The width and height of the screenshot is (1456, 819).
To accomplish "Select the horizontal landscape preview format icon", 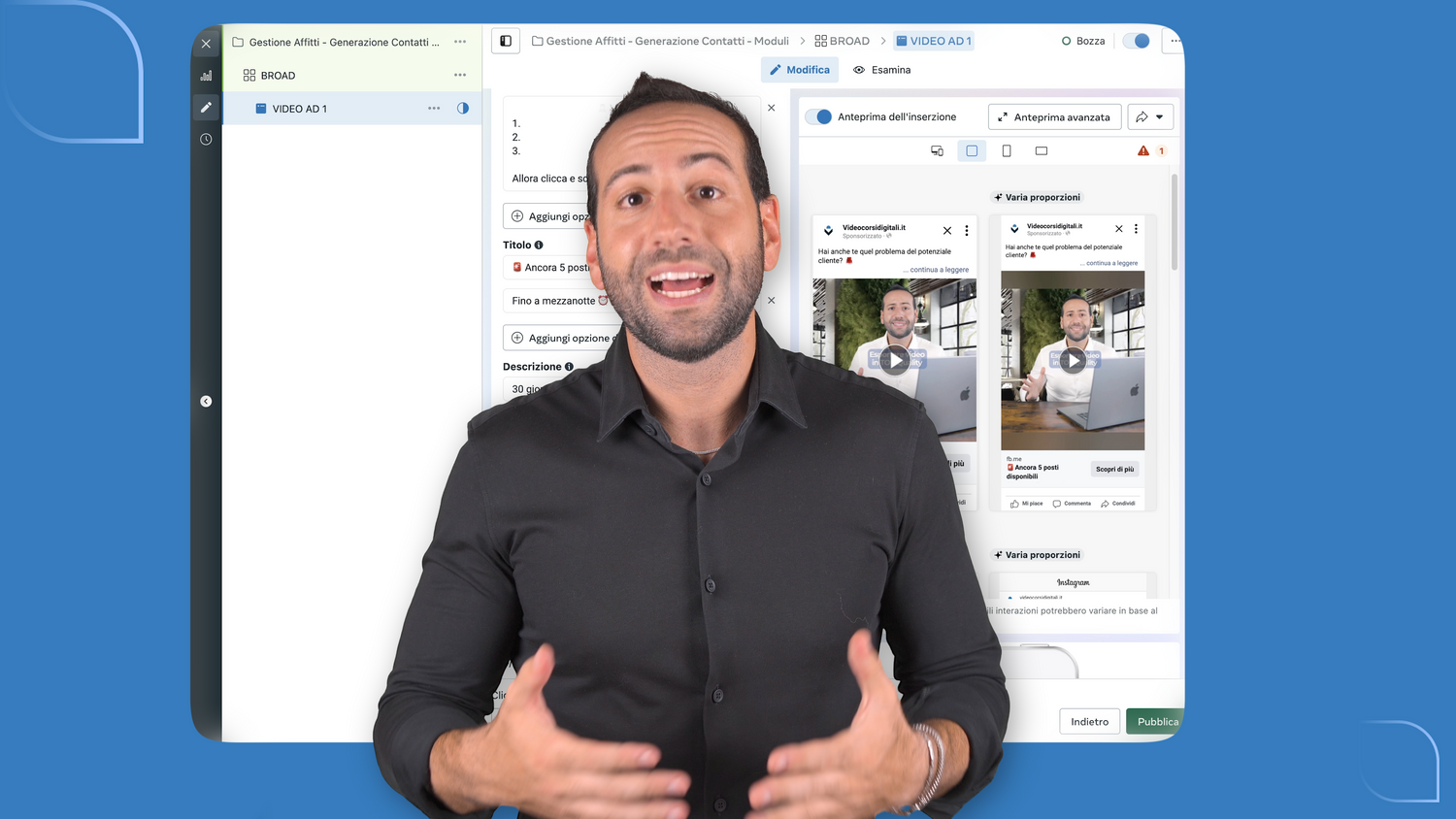I will [x=1042, y=151].
